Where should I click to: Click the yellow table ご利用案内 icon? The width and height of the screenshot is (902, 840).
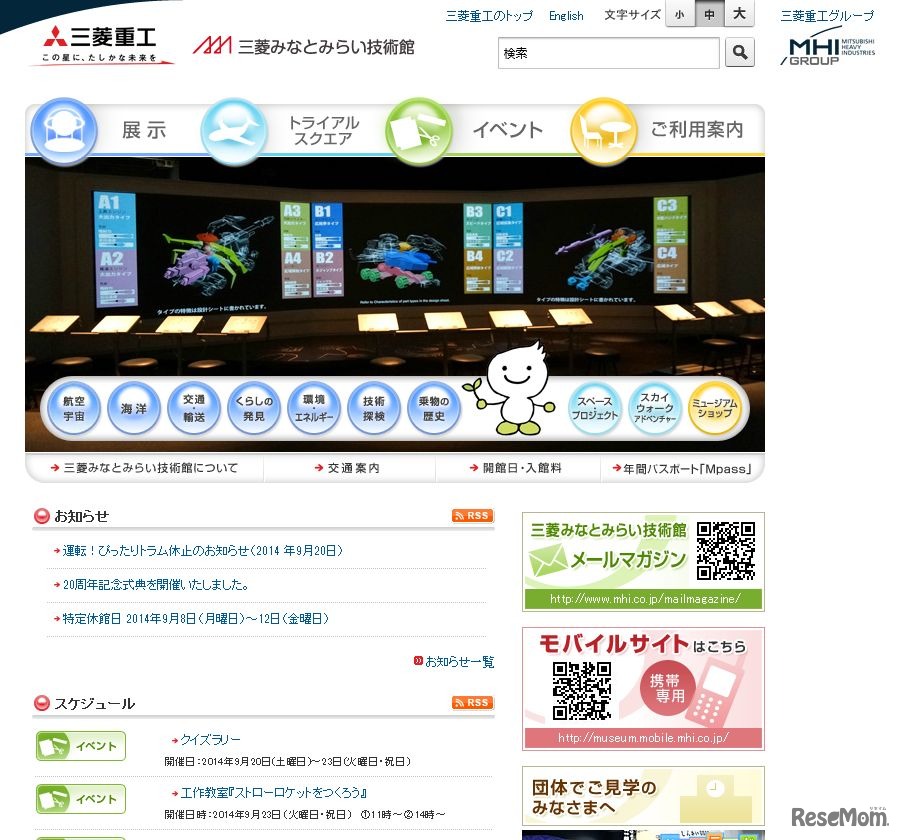(x=603, y=131)
